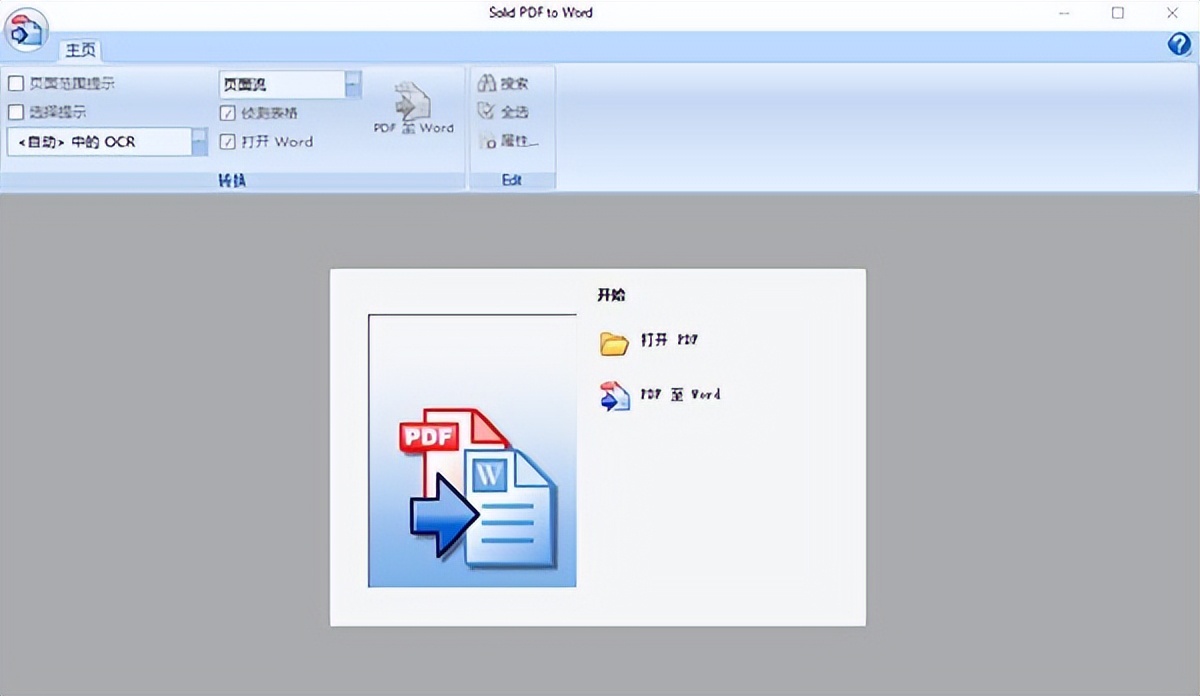Click the 全选 select all button
This screenshot has height=696, width=1200.
point(503,112)
